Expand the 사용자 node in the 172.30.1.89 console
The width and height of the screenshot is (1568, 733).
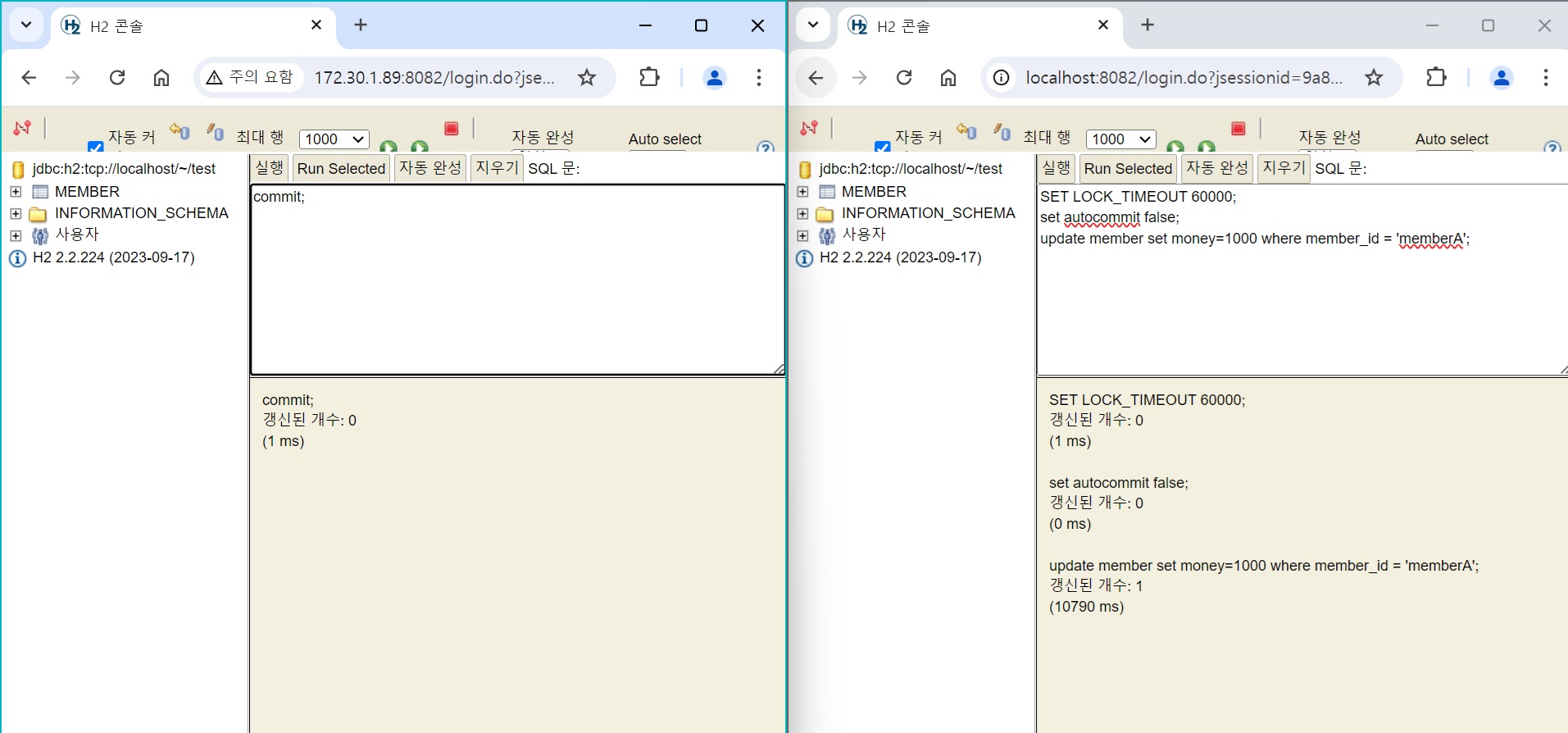point(16,235)
